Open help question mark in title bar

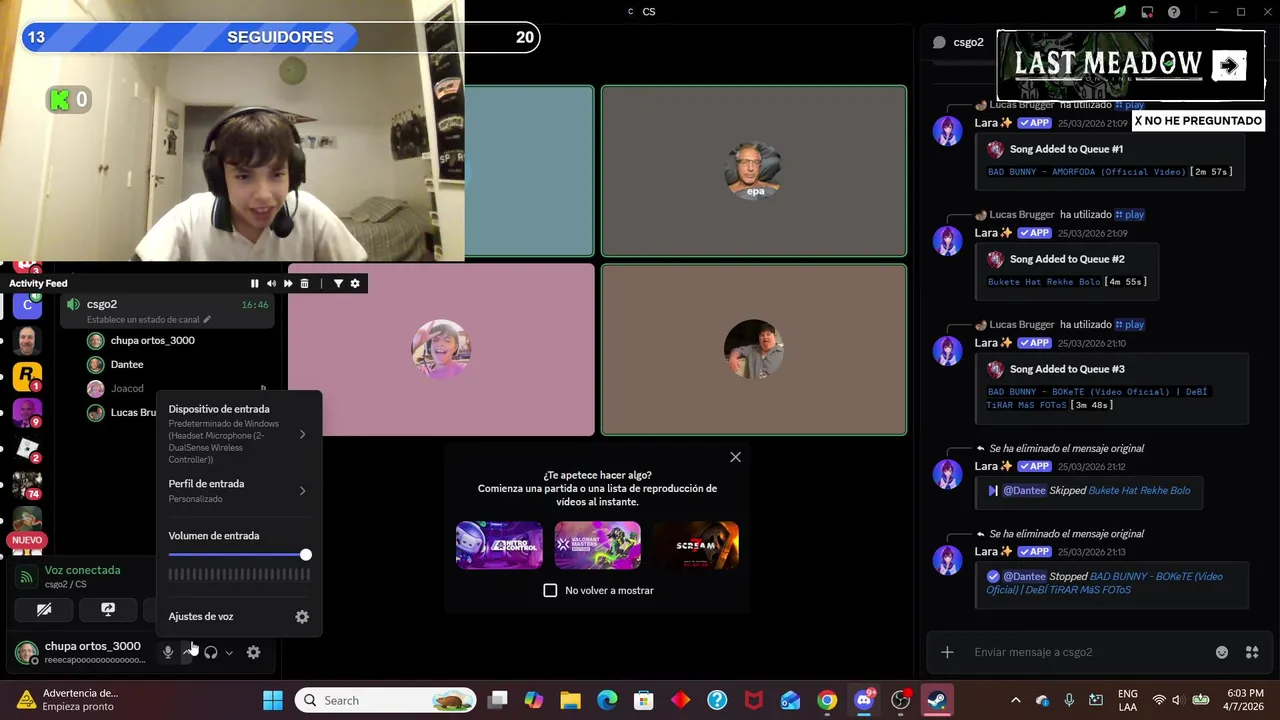[1174, 12]
